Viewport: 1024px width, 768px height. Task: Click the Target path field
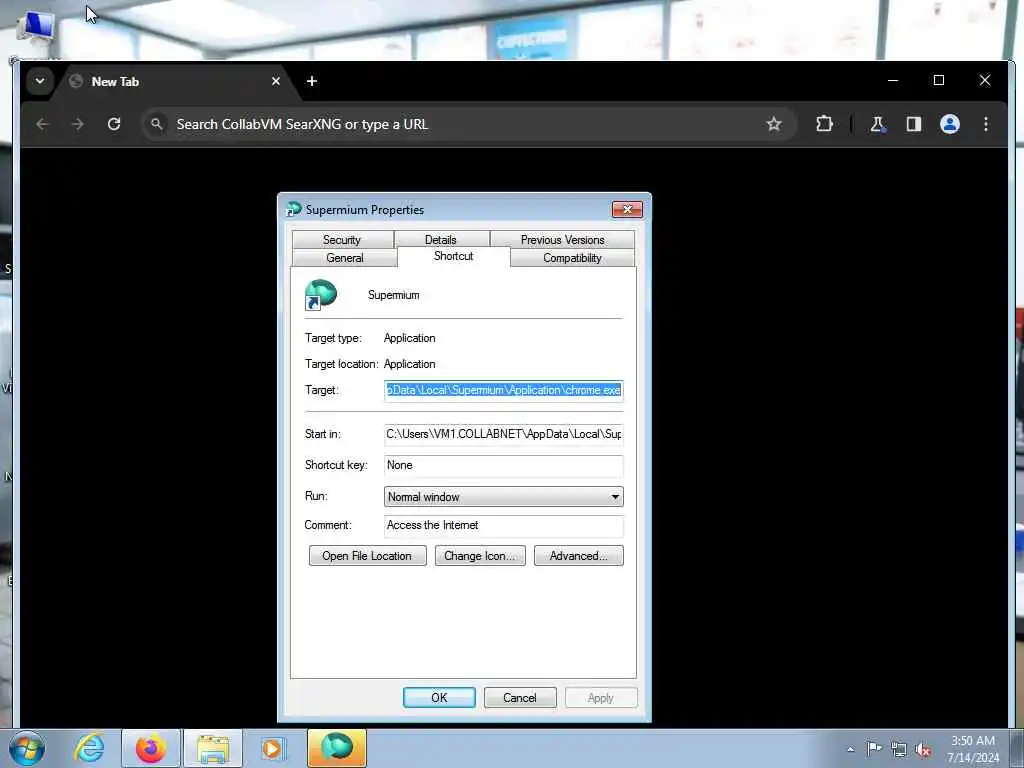(504, 390)
